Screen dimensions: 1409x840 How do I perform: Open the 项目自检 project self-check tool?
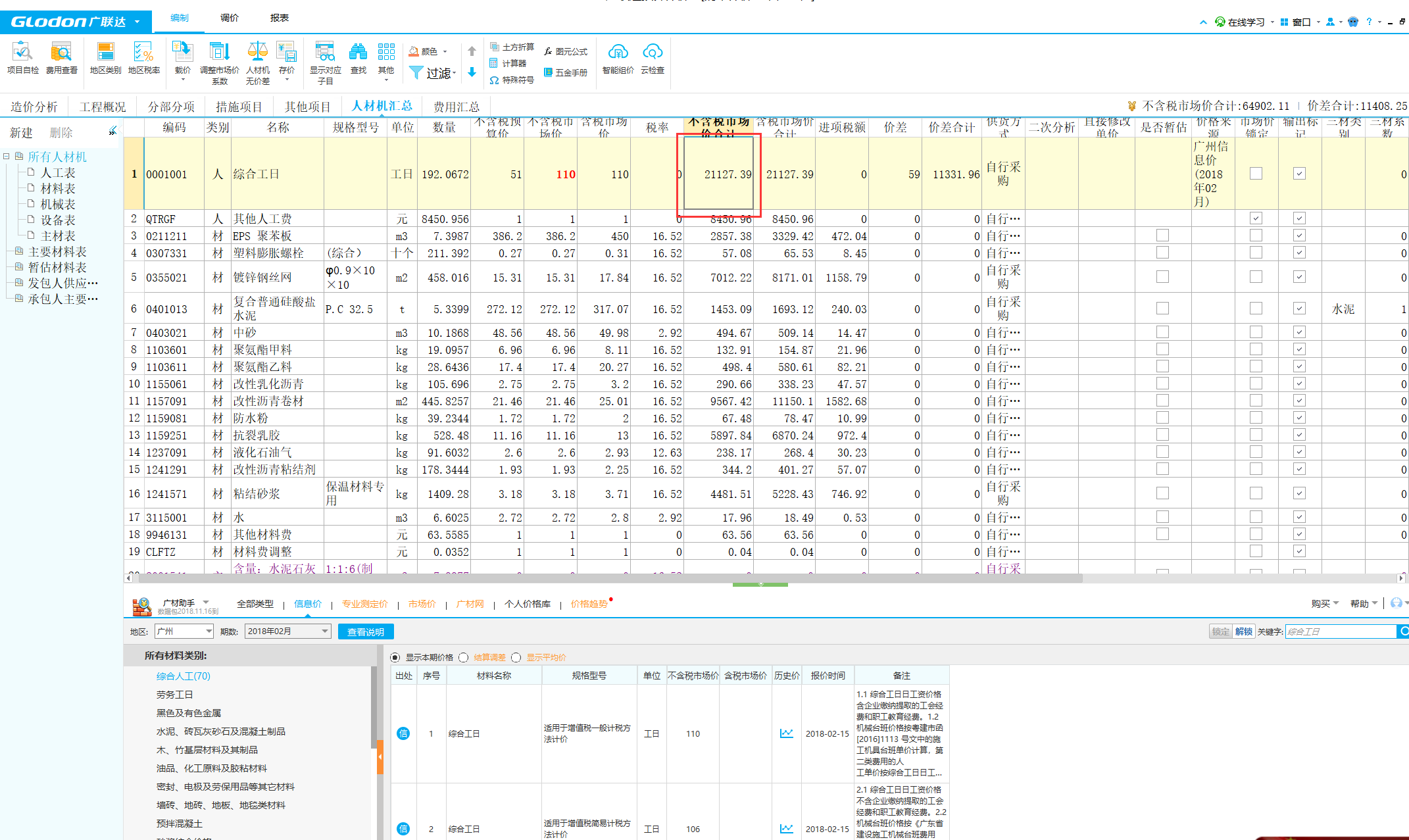[x=22, y=57]
